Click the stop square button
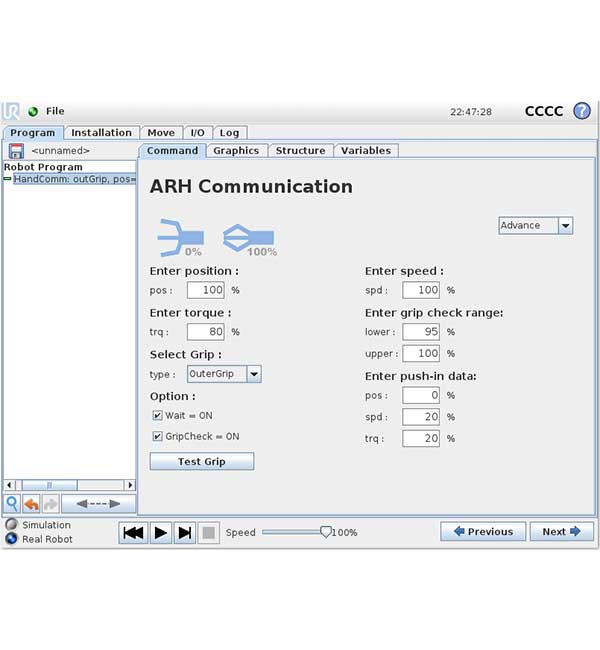 click(209, 532)
